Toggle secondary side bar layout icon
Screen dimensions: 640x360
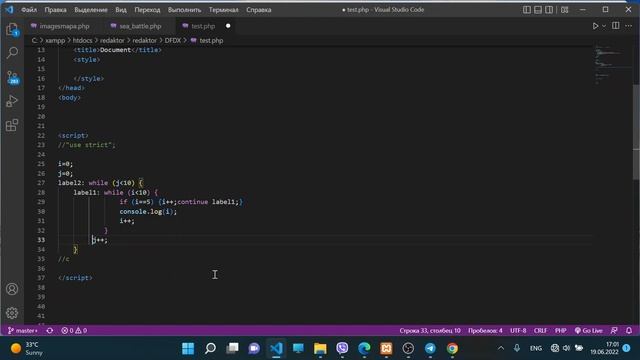[x=549, y=9]
